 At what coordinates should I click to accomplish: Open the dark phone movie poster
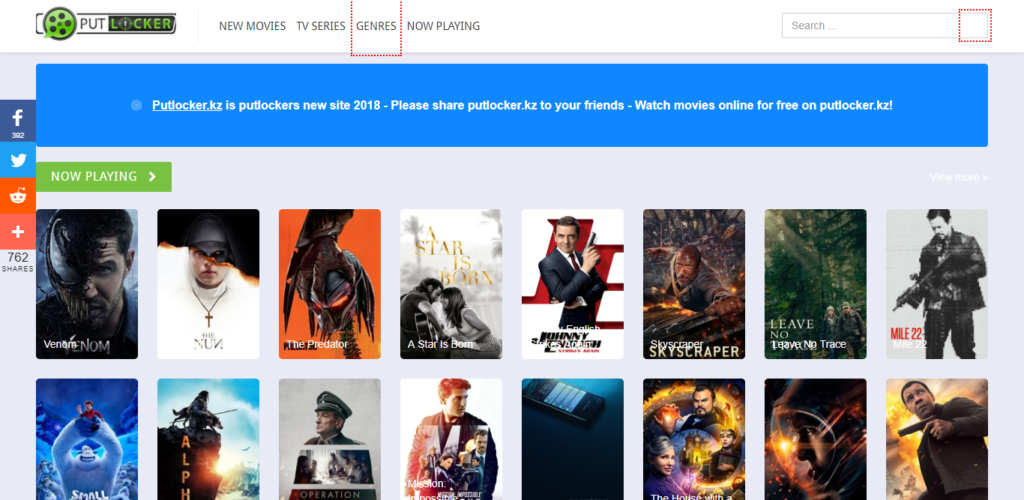573,439
